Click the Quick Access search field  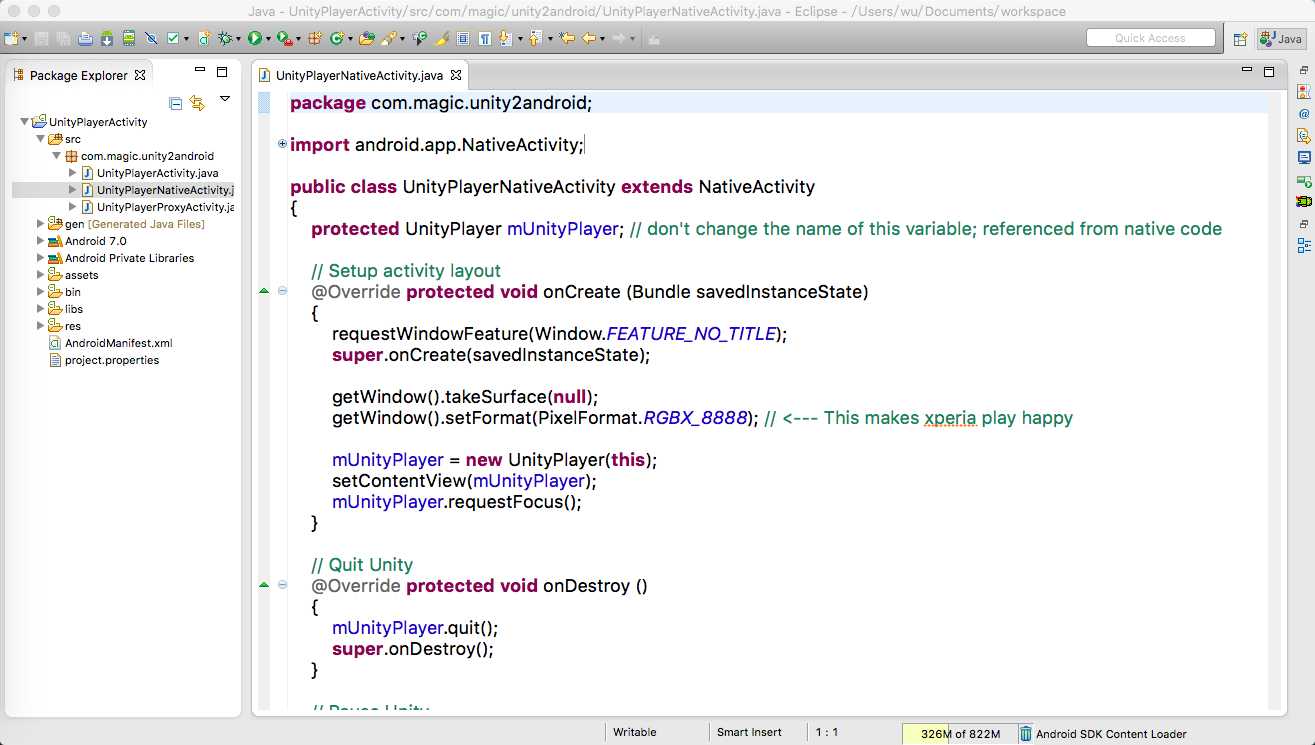[1151, 38]
